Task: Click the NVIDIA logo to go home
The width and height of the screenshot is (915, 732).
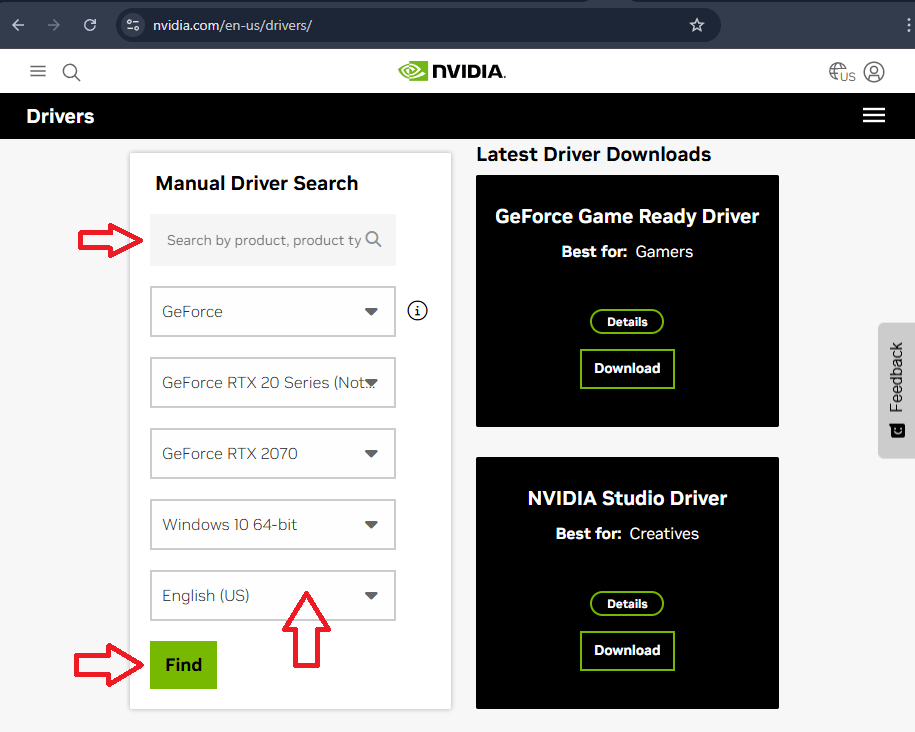Action: (451, 71)
